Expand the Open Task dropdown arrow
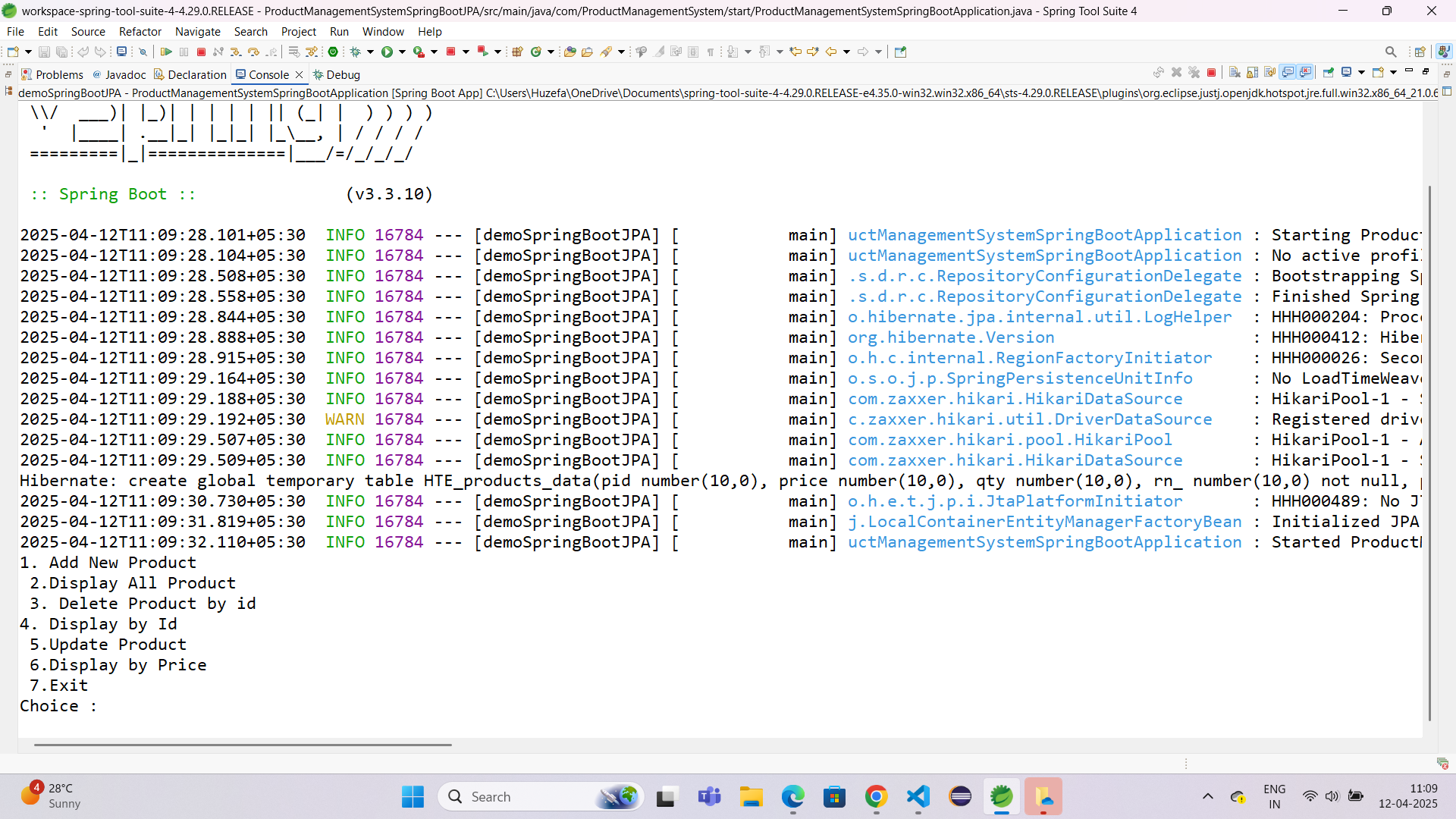This screenshot has width=1456, height=819. coord(621,52)
